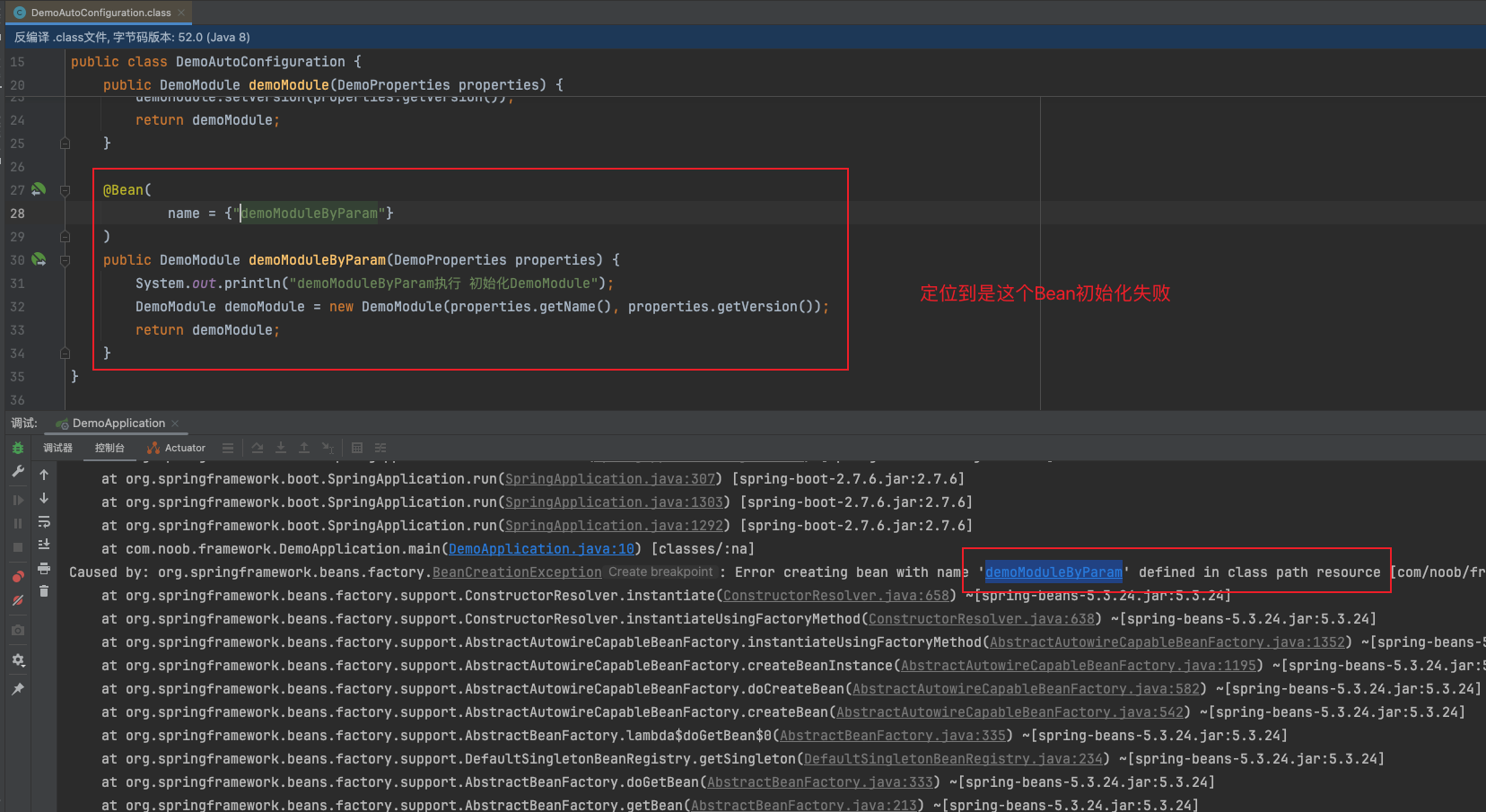Clear console with trash icon
Screen dimensions: 1486x812
[x=44, y=591]
